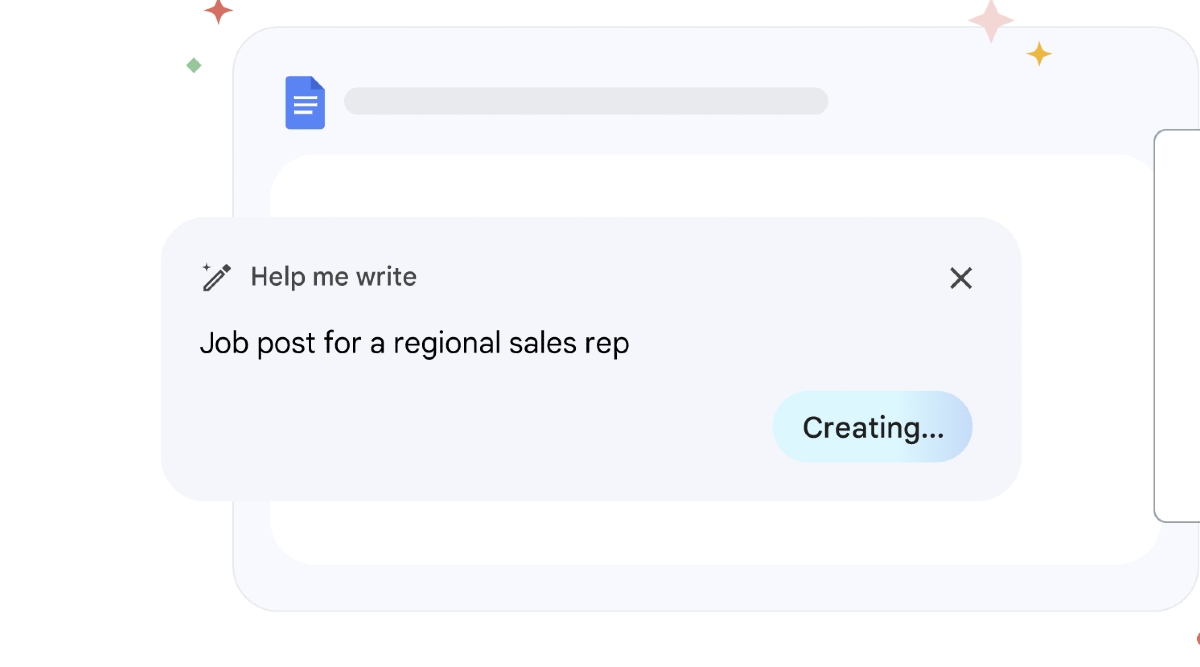Select the yellow star sparkle icon
Screen dimensions: 1200x667
point(1040,54)
